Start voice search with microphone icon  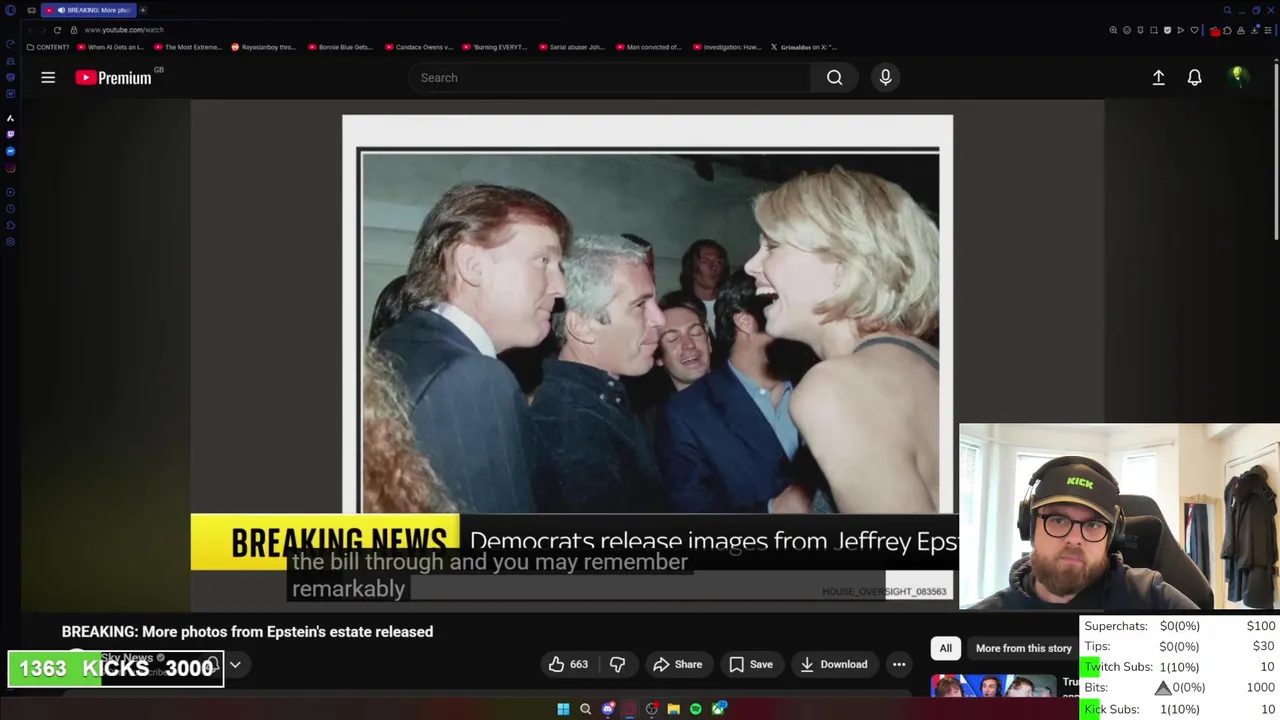[x=885, y=77]
